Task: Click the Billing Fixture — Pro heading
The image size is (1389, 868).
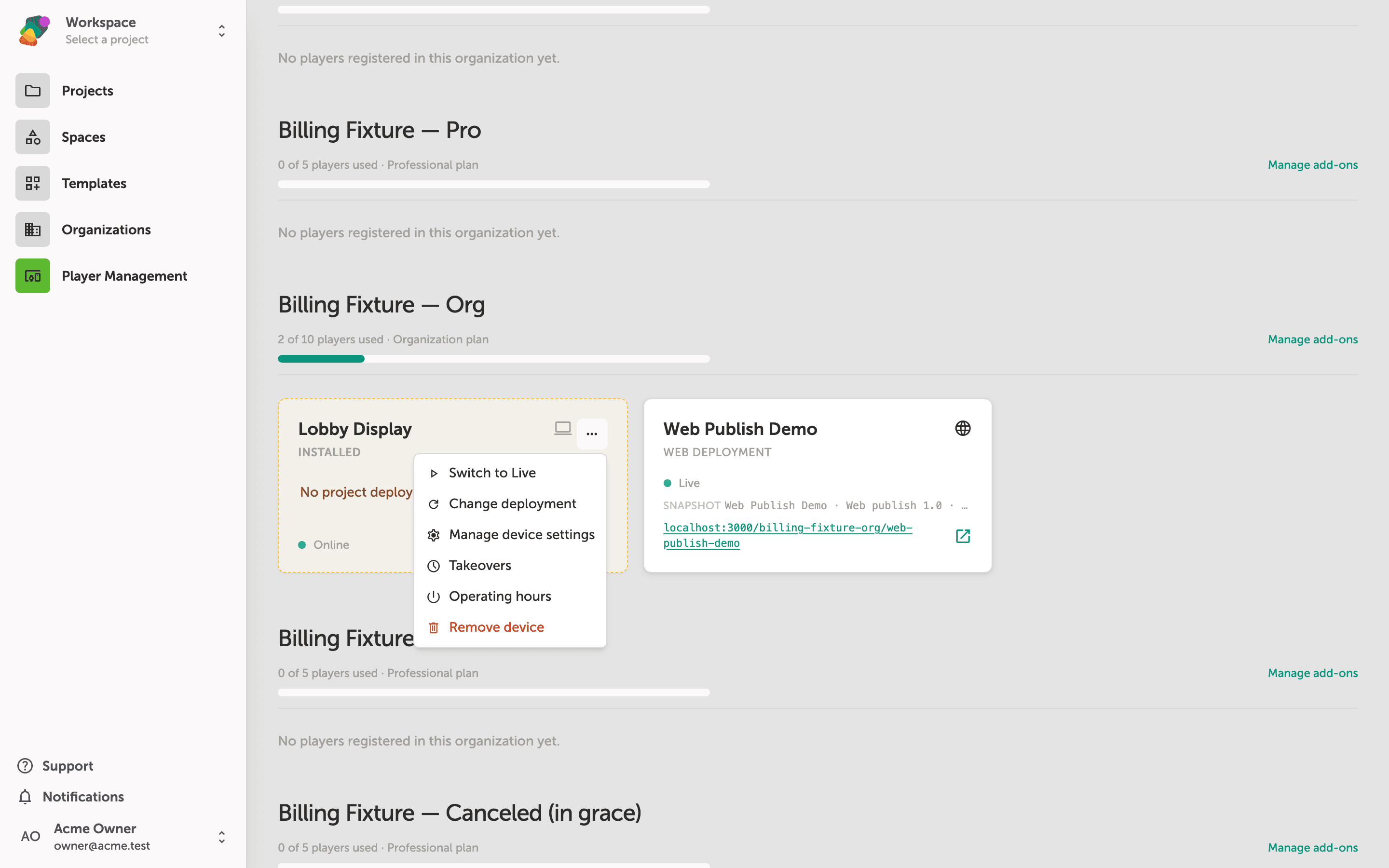Action: point(380,130)
